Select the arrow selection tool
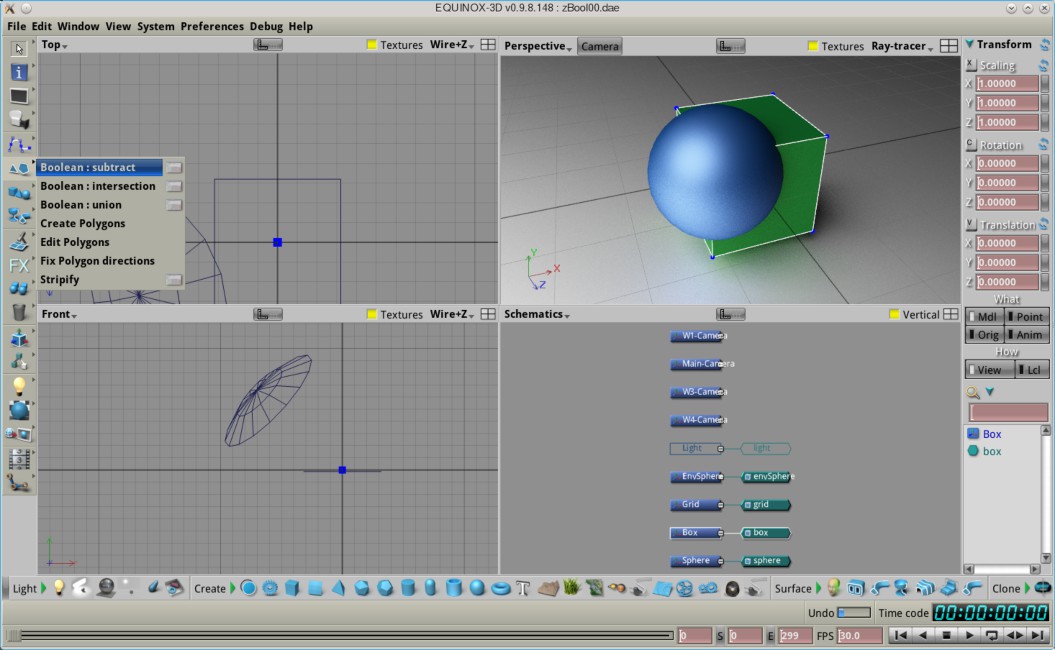The height and width of the screenshot is (650, 1055). [18, 48]
